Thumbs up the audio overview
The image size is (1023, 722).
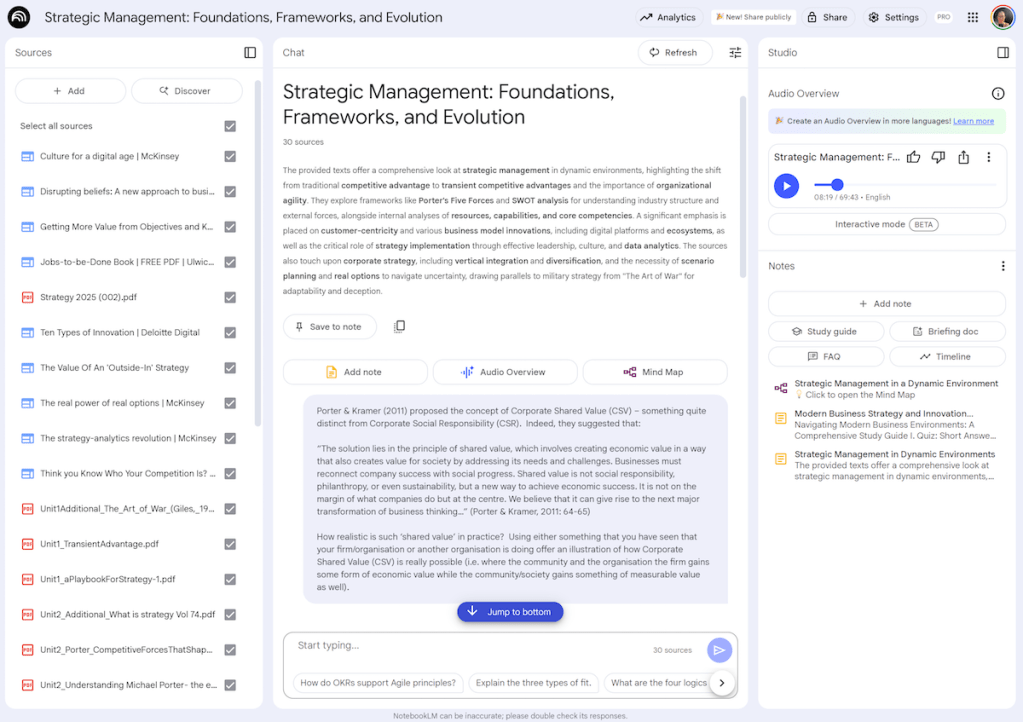913,157
